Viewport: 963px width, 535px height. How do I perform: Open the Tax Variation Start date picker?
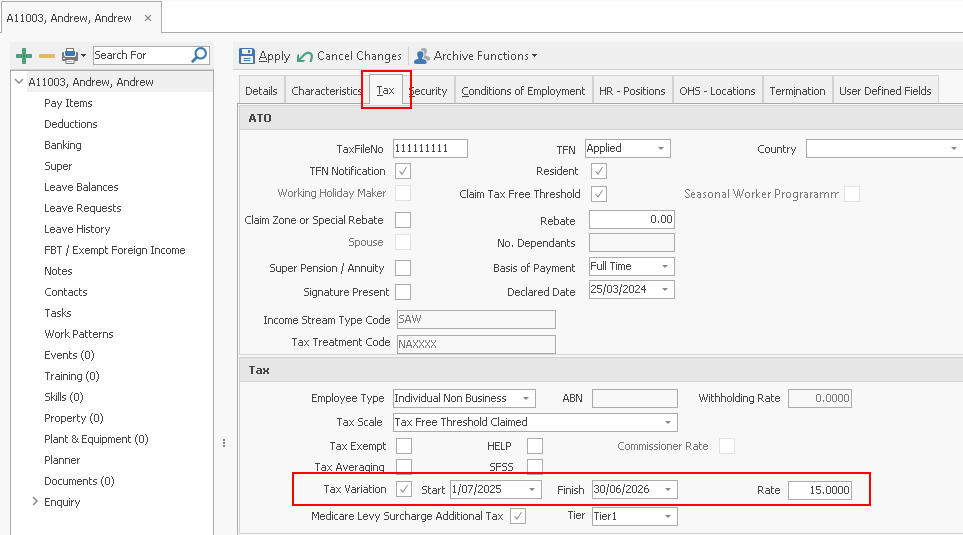pyautogui.click(x=533, y=490)
